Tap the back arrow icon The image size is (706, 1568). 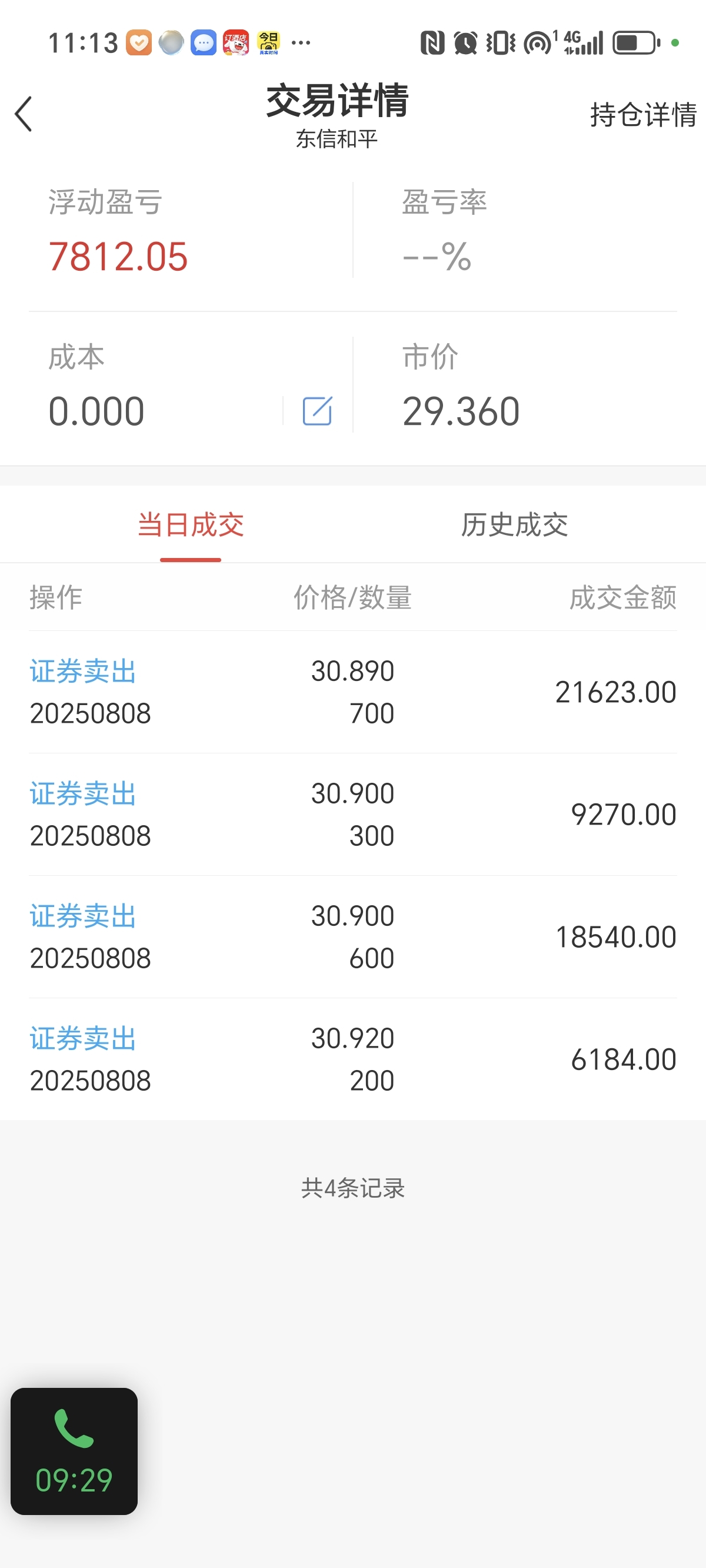23,114
